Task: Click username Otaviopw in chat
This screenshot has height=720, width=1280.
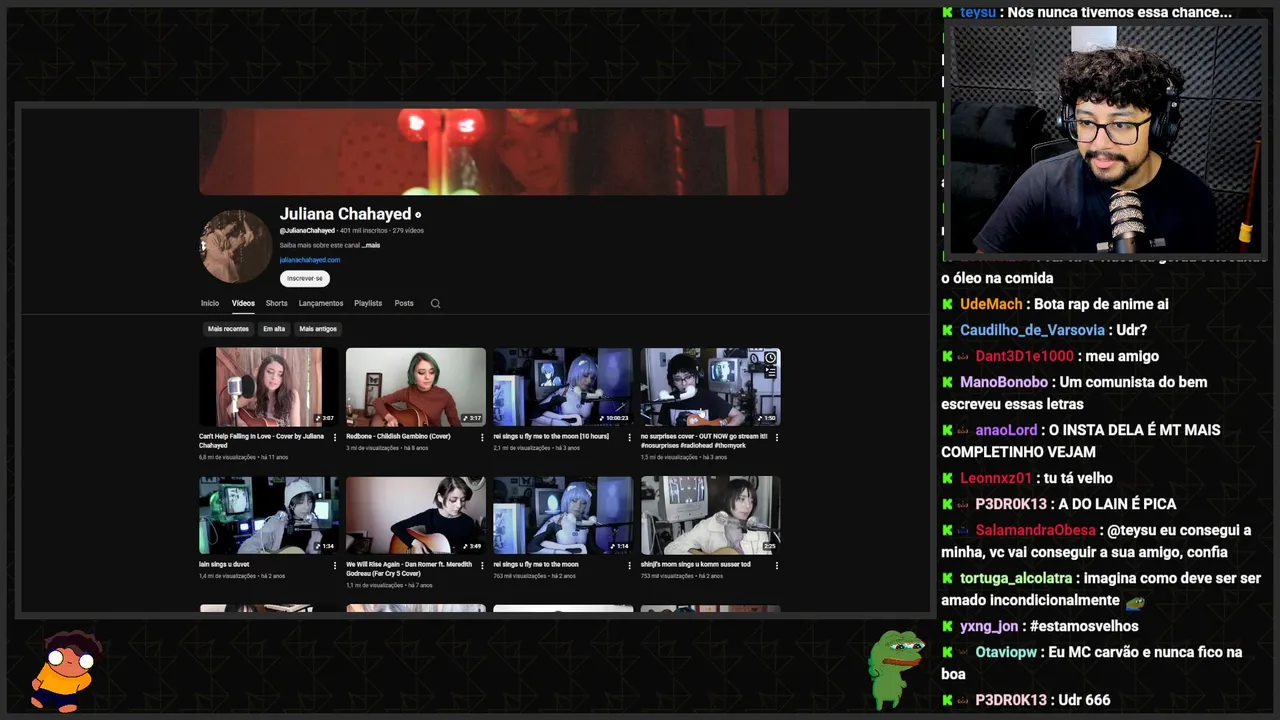Action: pyautogui.click(x=1007, y=652)
